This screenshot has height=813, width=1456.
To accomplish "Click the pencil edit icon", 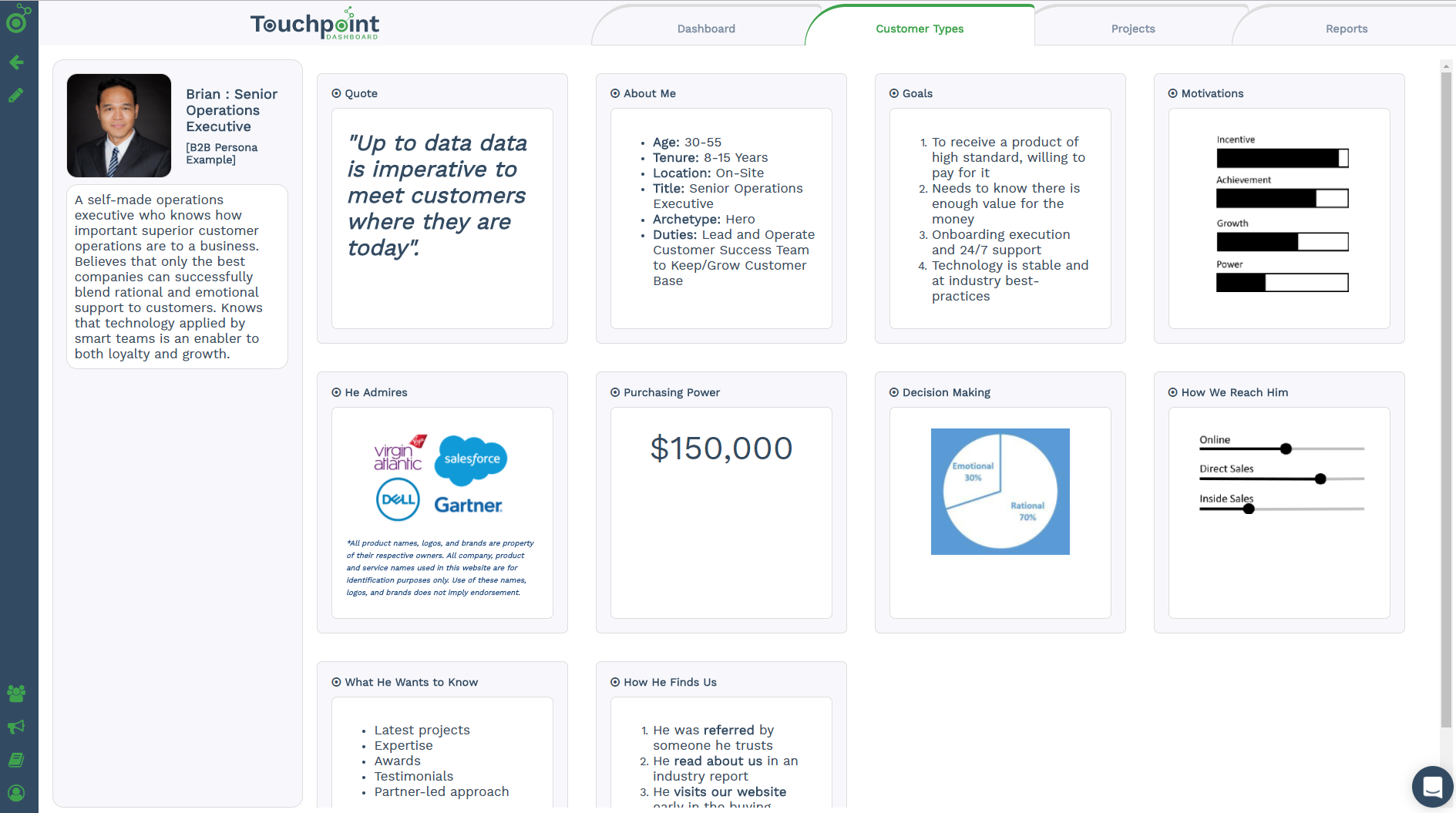I will pos(16,96).
